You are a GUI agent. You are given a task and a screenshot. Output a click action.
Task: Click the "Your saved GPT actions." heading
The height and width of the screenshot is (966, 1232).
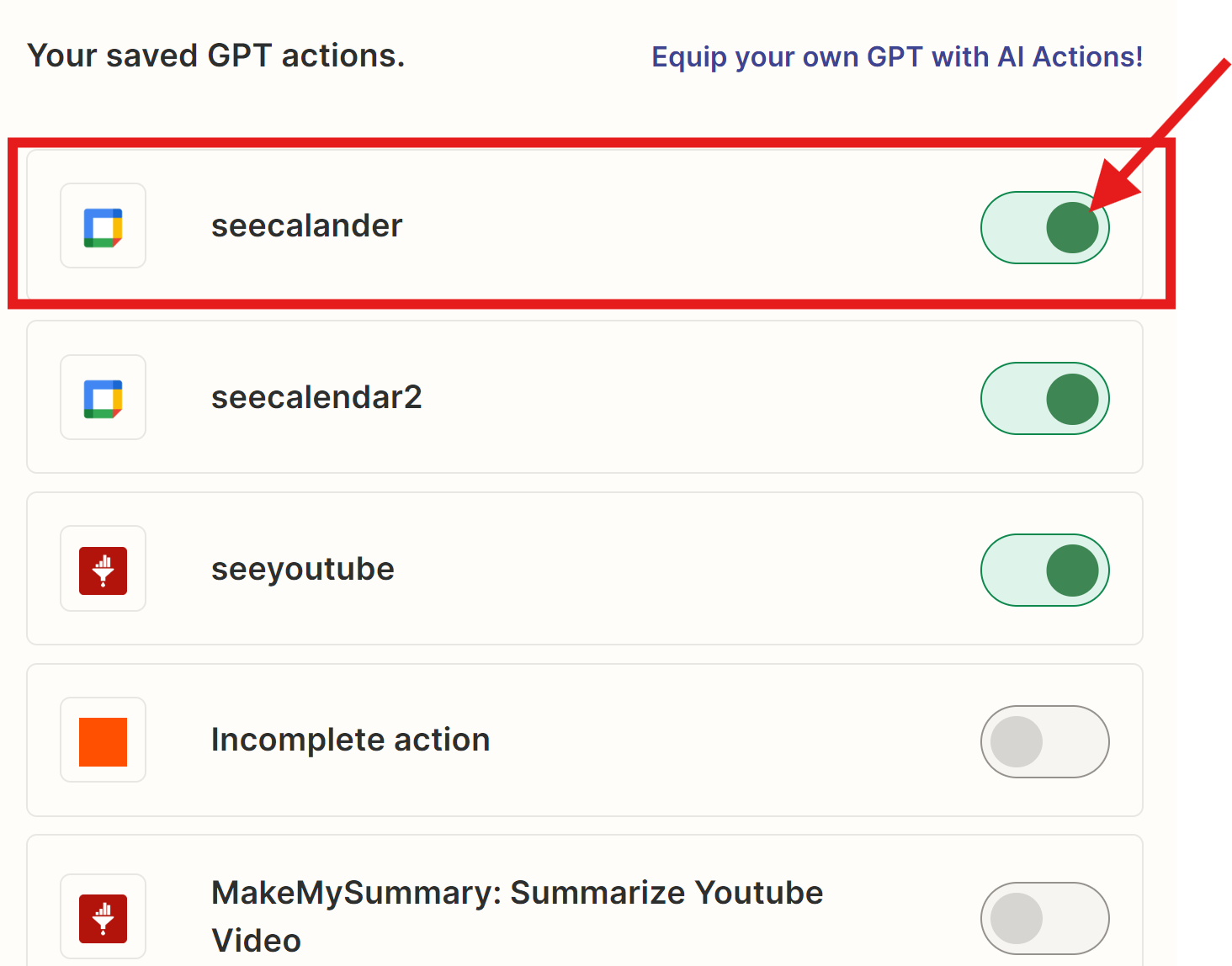pyautogui.click(x=216, y=56)
